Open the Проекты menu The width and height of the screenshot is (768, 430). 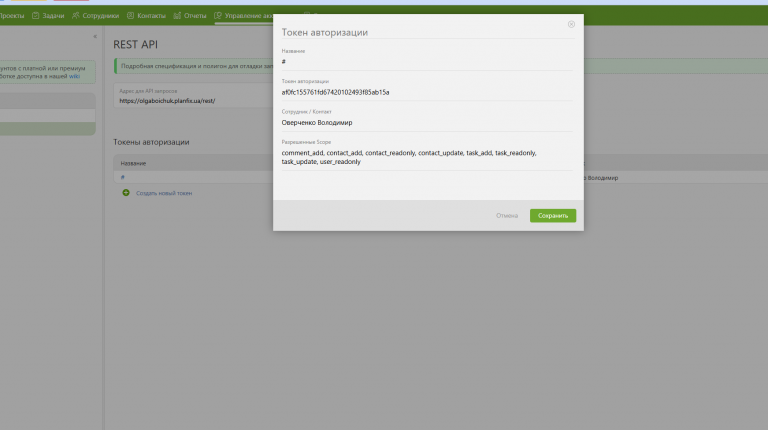(12, 16)
